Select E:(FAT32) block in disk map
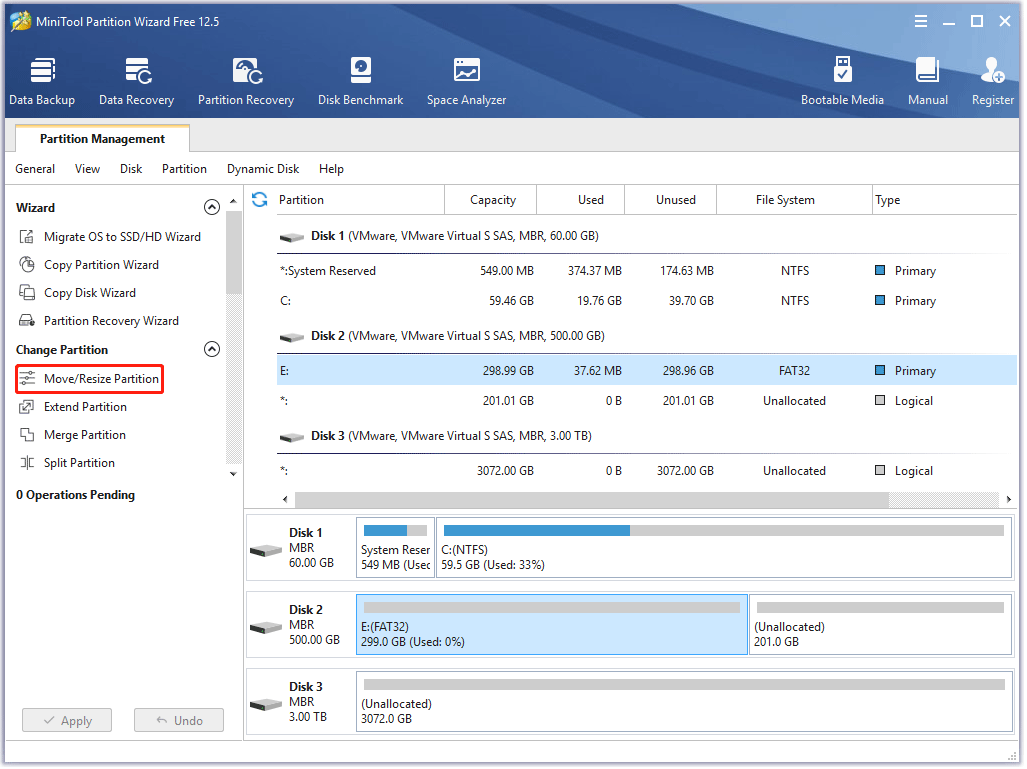The height and width of the screenshot is (769, 1027). pyautogui.click(x=553, y=626)
